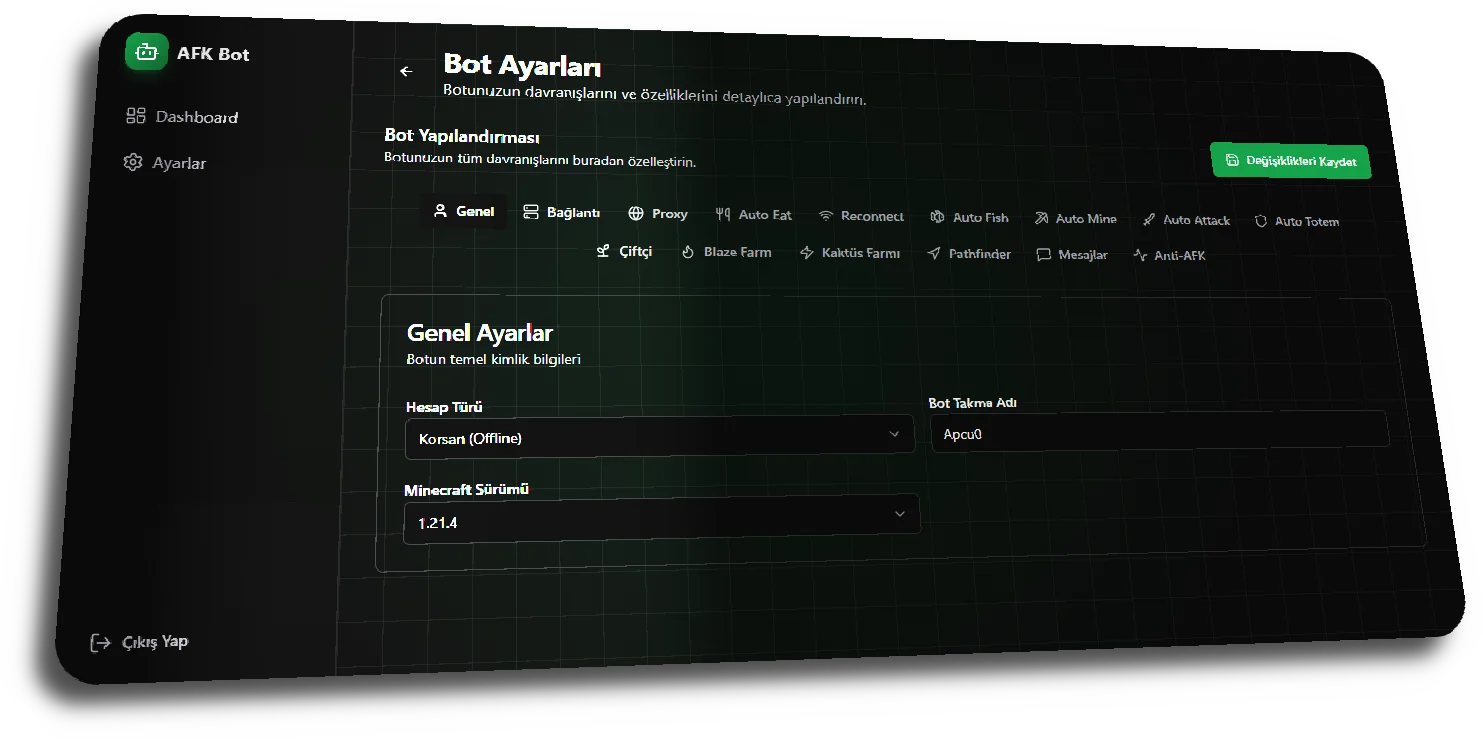Click the save disk icon in green button

(x=1232, y=159)
